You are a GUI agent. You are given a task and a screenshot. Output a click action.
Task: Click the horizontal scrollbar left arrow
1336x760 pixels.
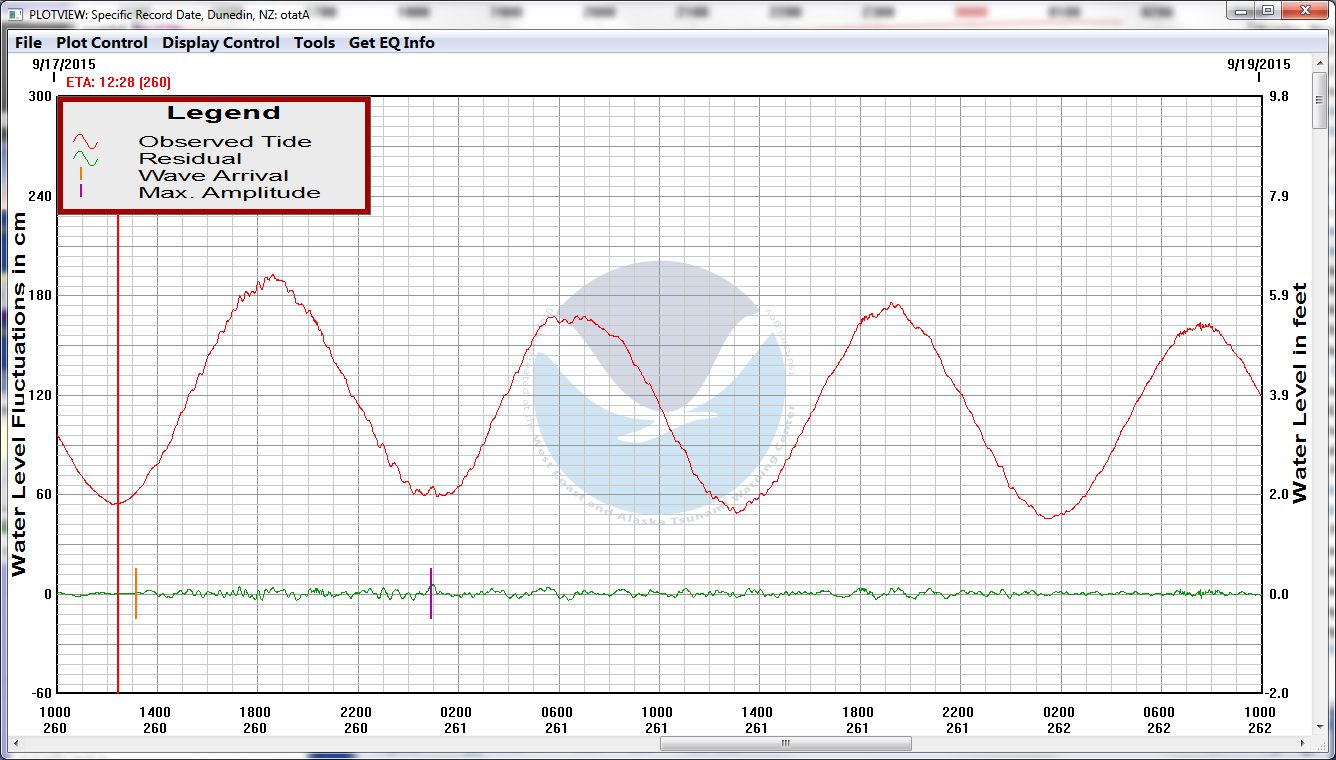tap(16, 743)
